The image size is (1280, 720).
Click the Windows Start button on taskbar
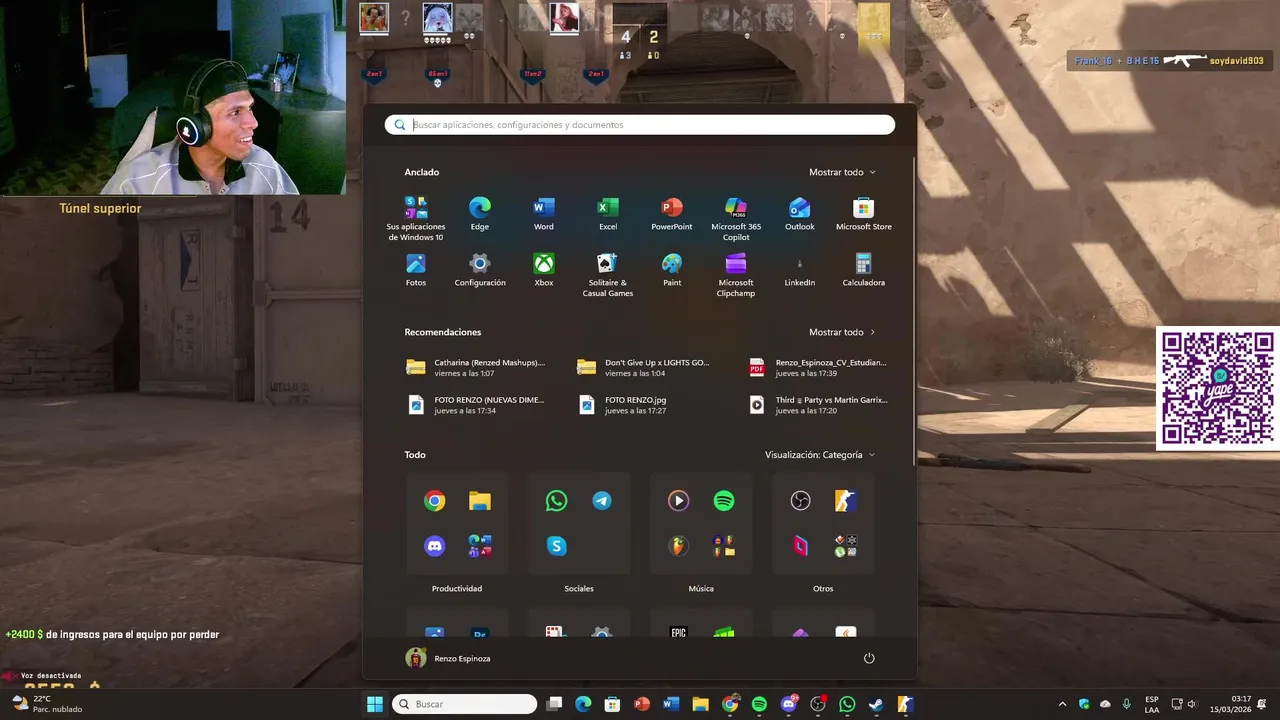[x=375, y=704]
